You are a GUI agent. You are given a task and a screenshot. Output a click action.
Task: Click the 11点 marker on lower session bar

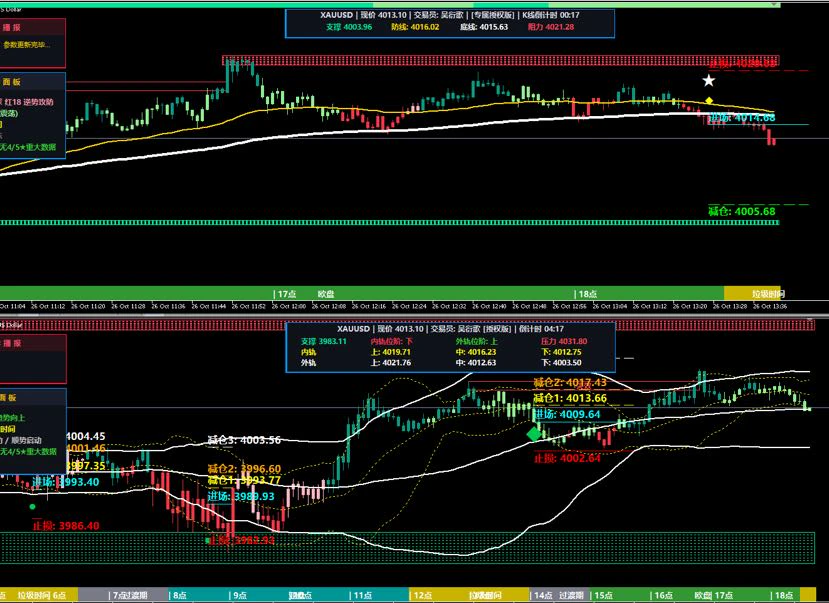tap(361, 595)
